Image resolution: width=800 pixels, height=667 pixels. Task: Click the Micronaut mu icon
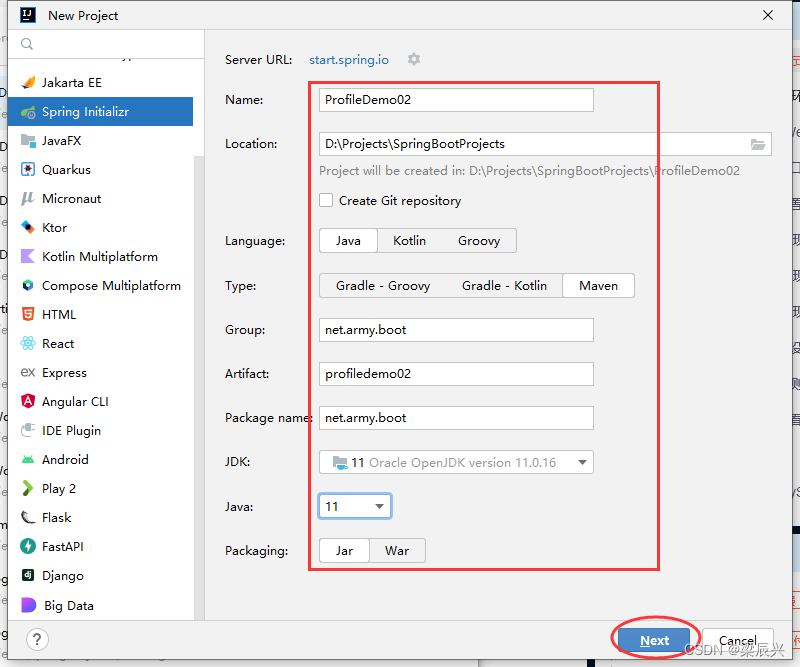[x=29, y=199]
